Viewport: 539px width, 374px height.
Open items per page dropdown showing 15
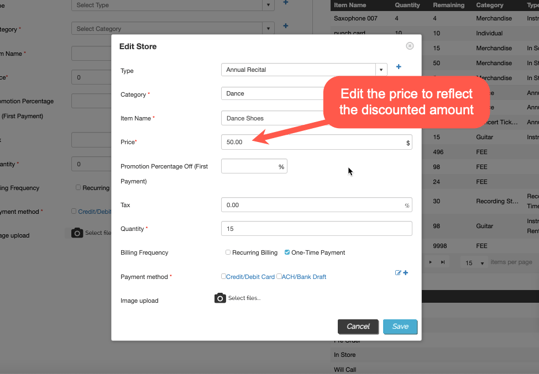[x=474, y=263]
